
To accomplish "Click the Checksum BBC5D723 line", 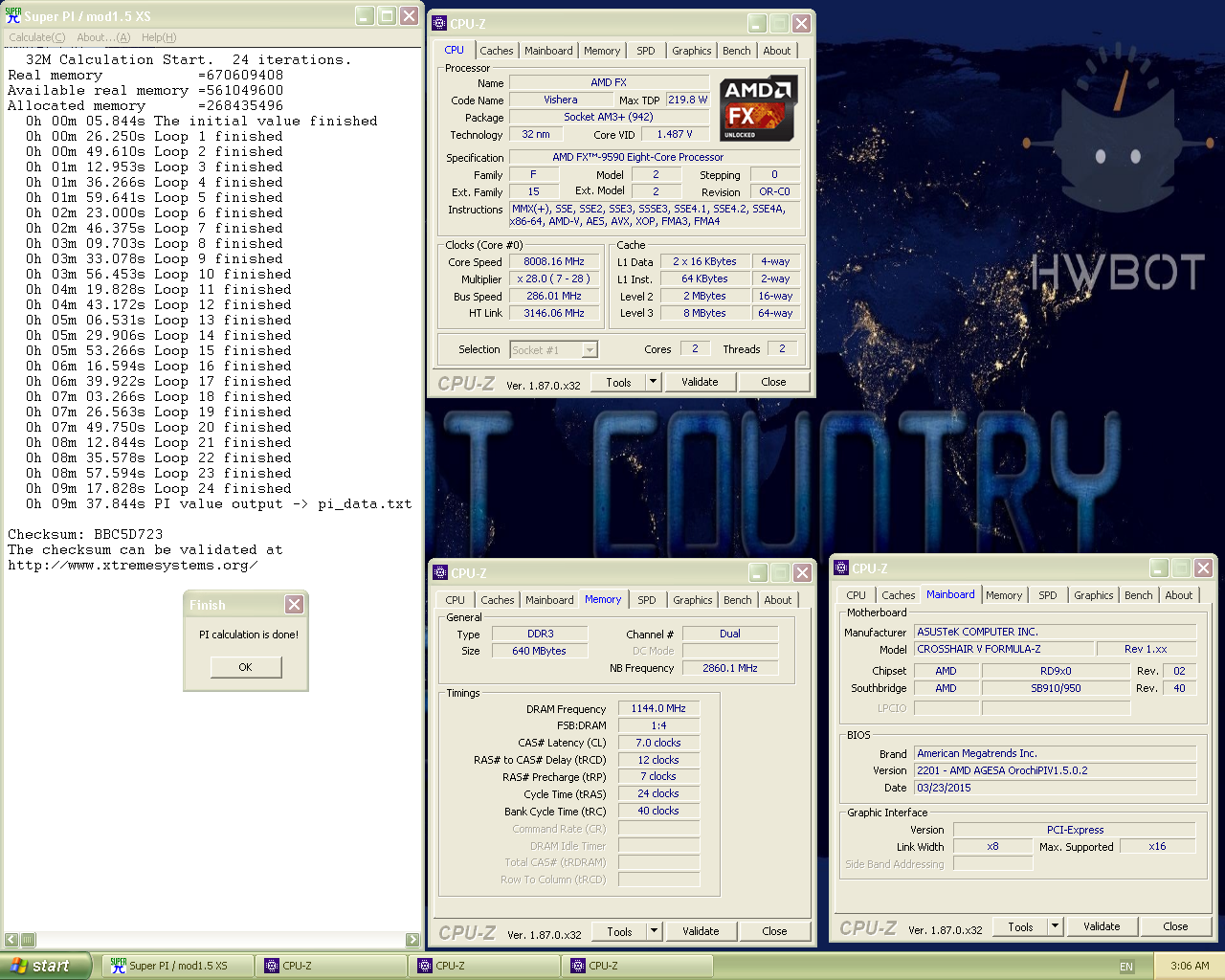I will 85,534.
